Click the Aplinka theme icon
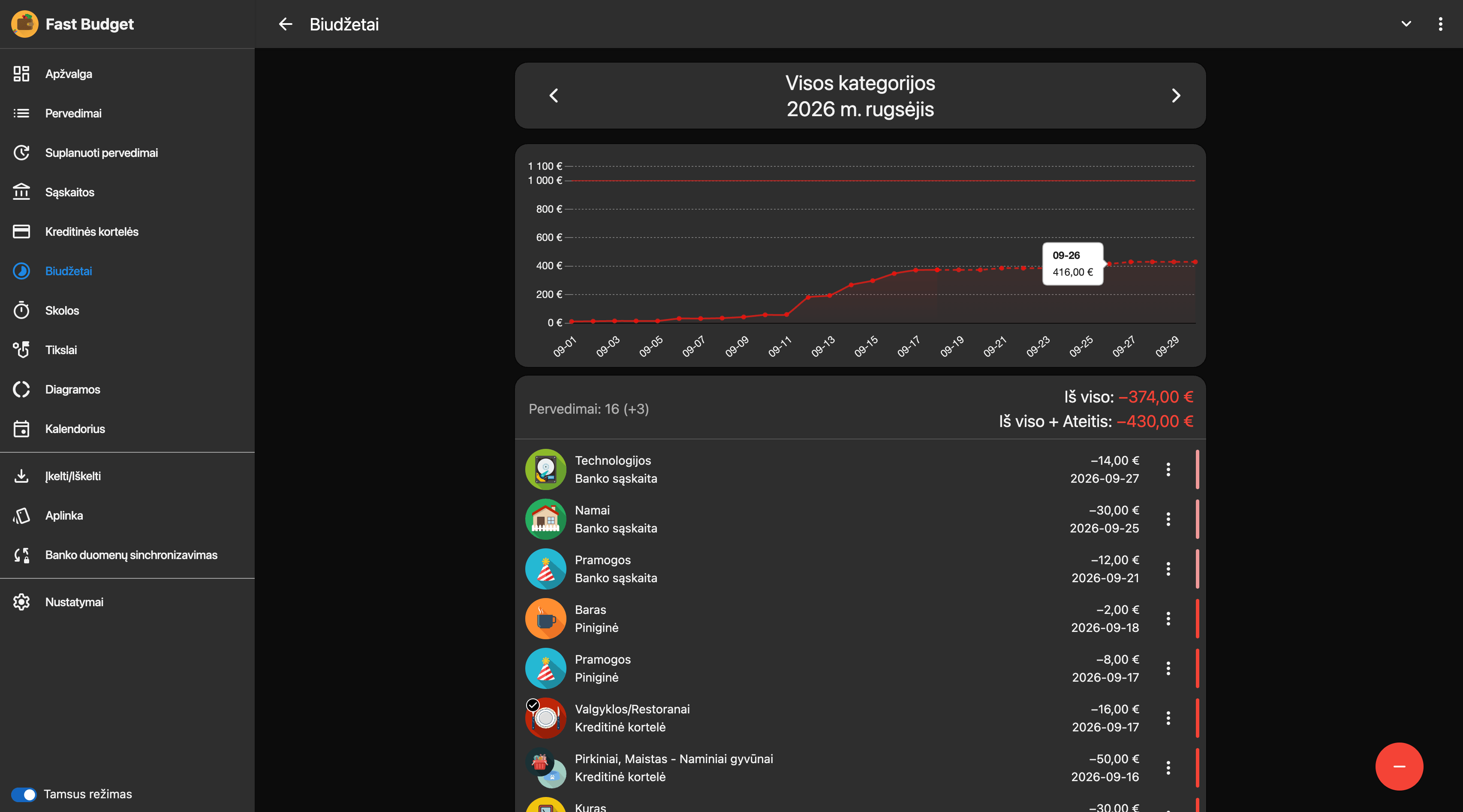The width and height of the screenshot is (1463, 812). pos(21,516)
